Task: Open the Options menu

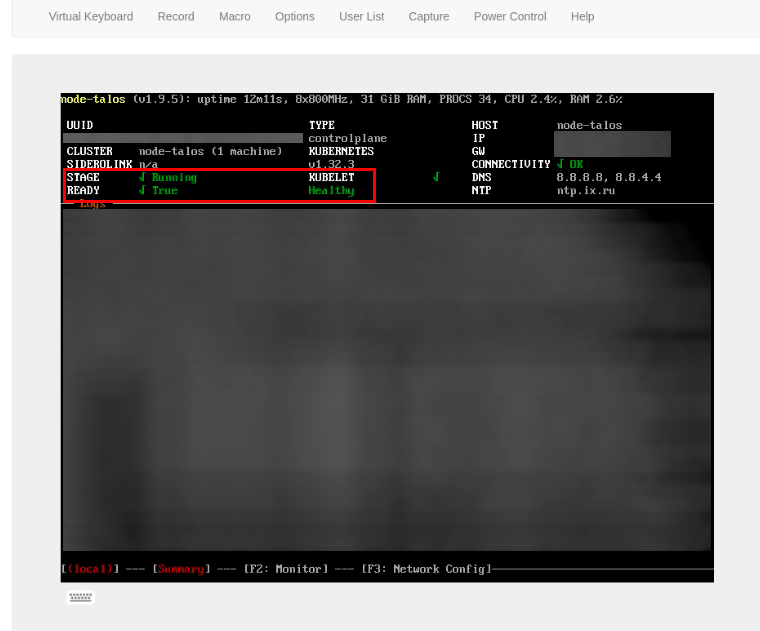Action: 295,17
